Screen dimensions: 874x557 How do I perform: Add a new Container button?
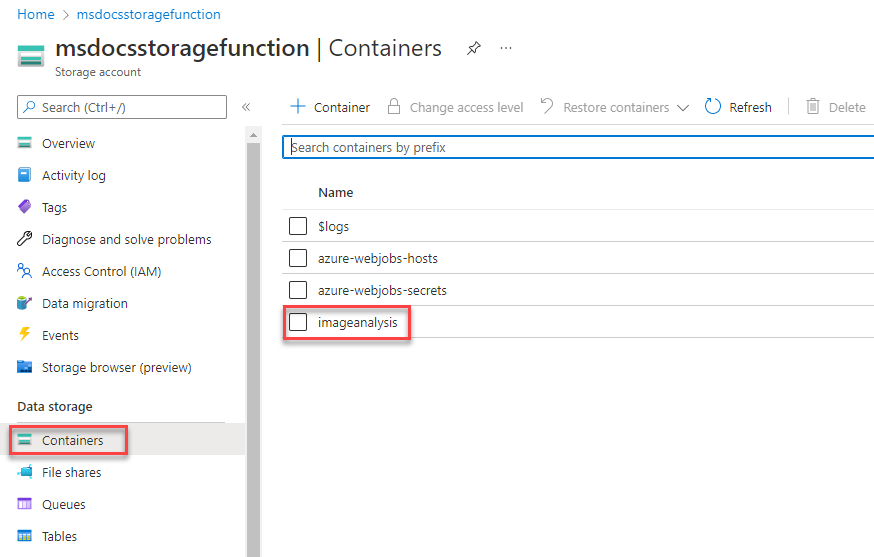(330, 107)
